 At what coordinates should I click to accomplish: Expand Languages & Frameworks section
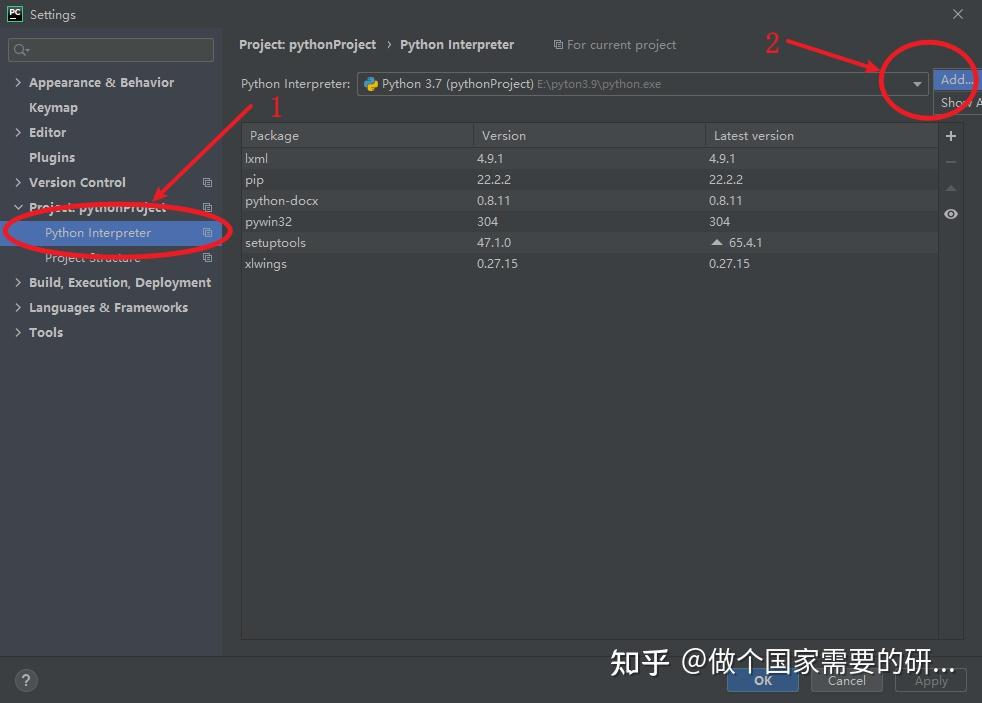[18, 307]
